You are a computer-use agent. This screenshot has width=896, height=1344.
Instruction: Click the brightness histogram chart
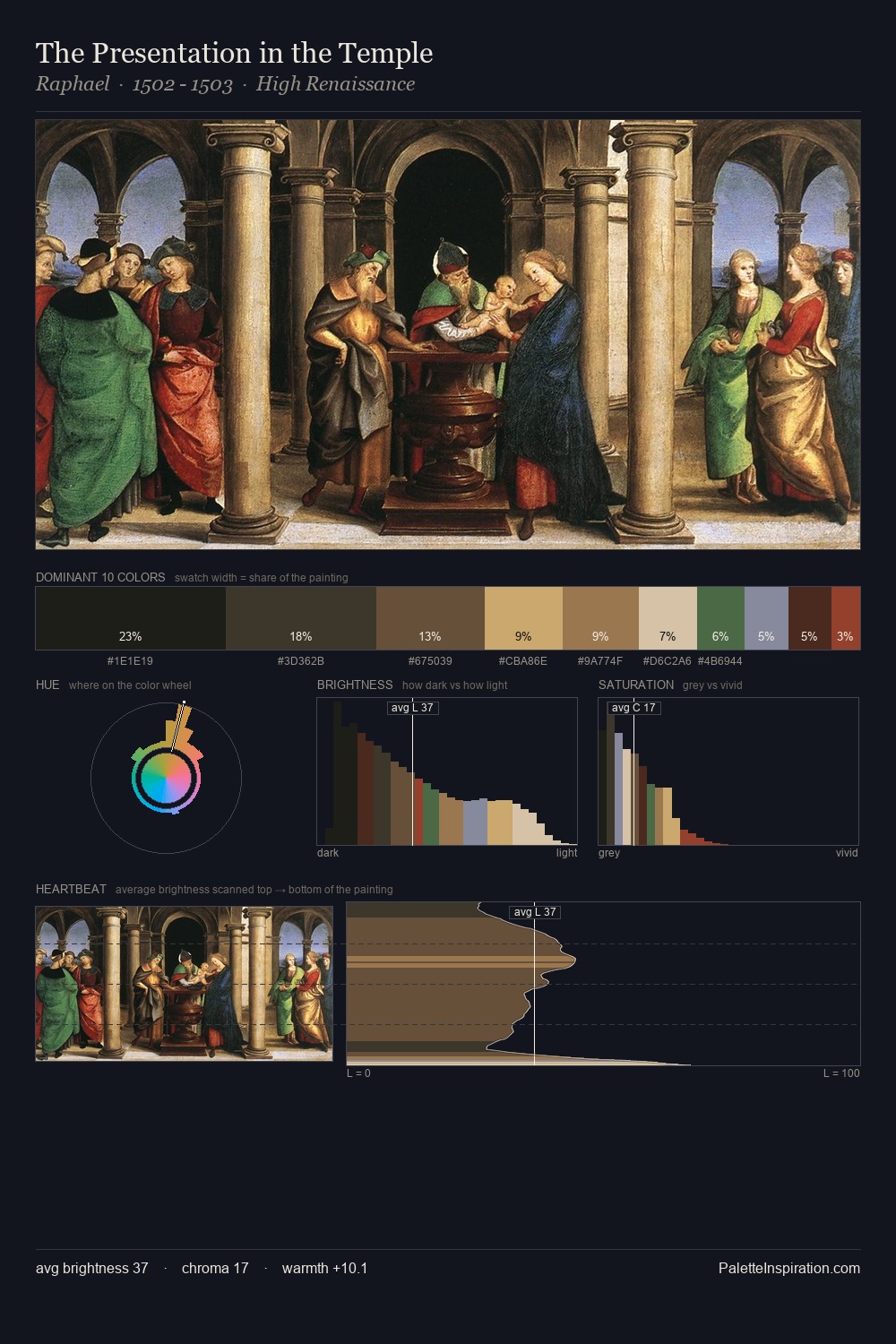[x=447, y=771]
